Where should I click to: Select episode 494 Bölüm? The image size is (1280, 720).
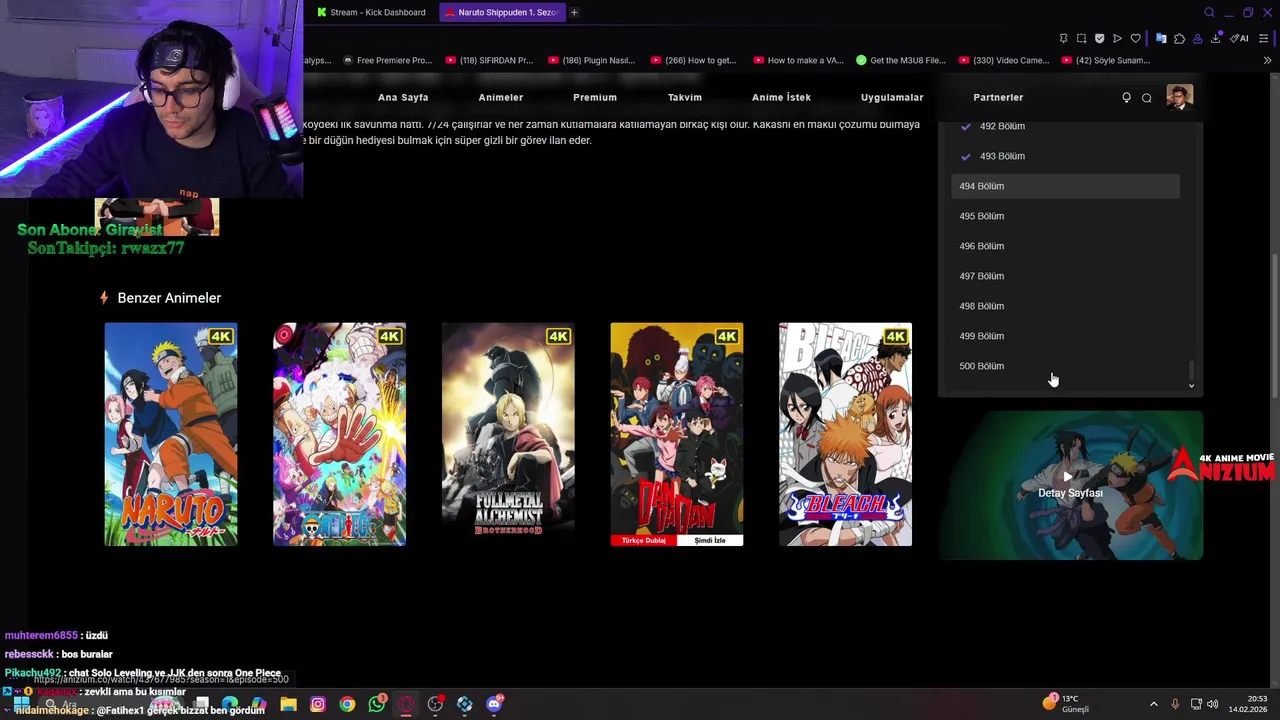pyautogui.click(x=1066, y=186)
